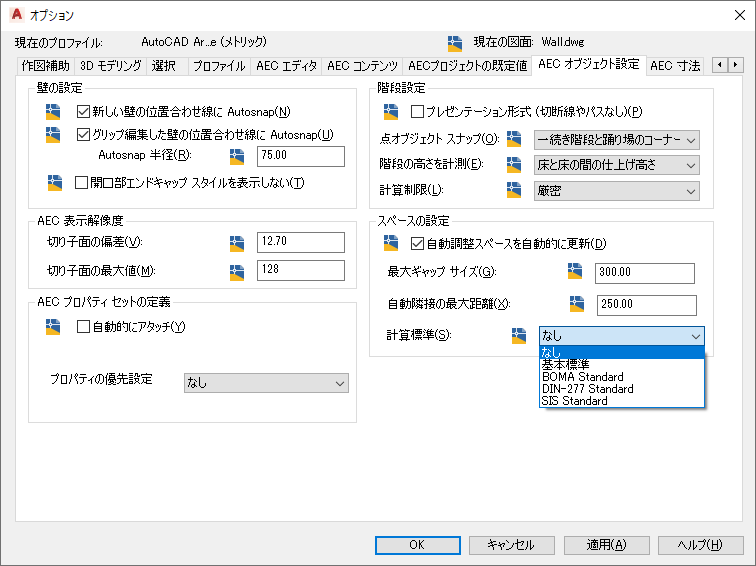Click drawing icon beside 自動隣接の最大距離 field
Screen dimensions: 756x566
pos(577,304)
